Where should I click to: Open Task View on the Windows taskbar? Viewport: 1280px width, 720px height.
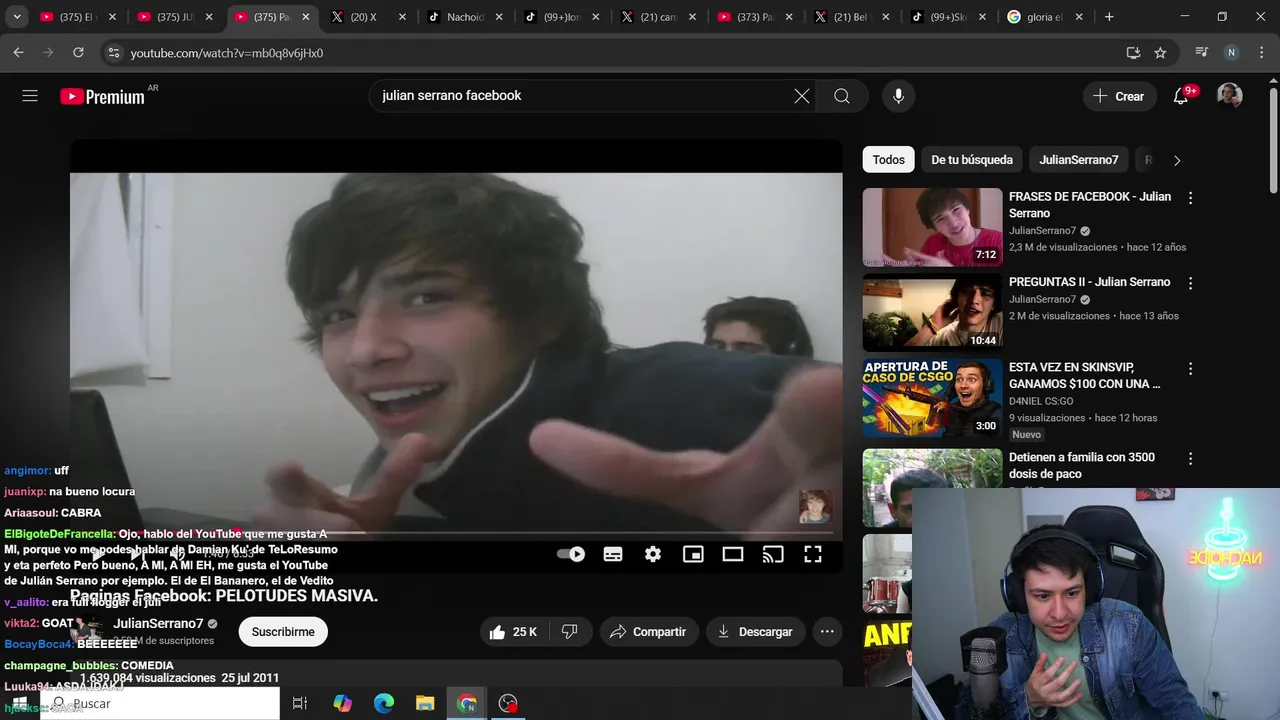click(x=299, y=704)
